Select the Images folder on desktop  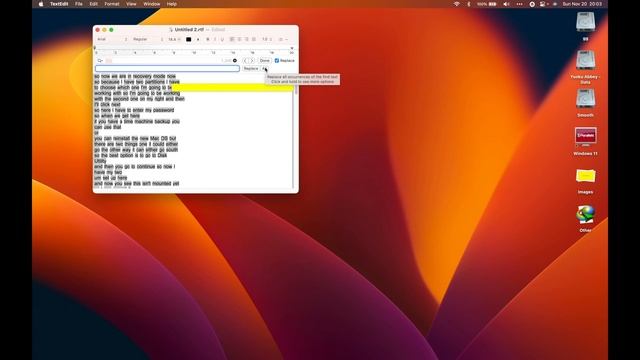pos(585,176)
